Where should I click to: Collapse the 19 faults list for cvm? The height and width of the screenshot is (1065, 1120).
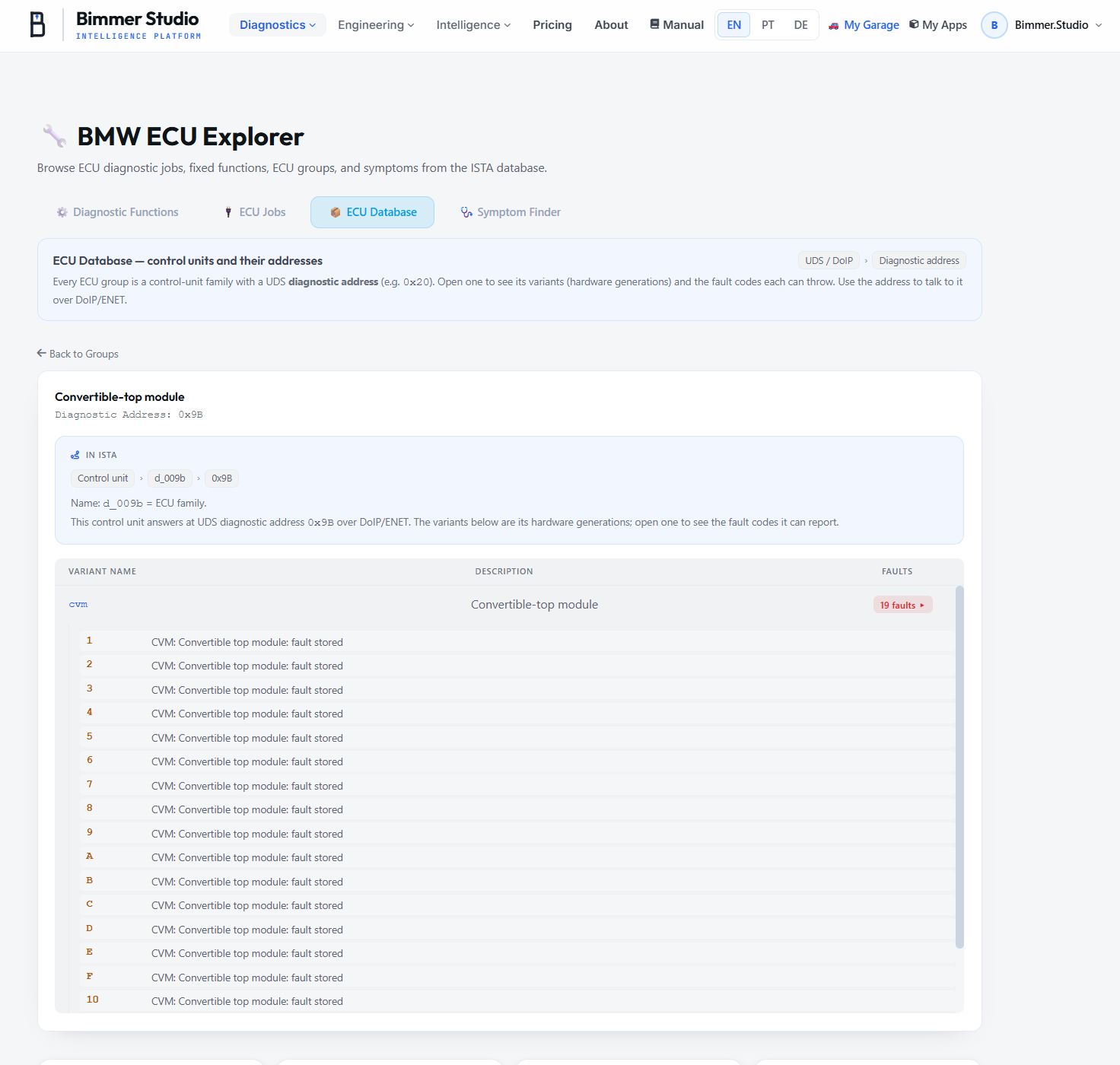coord(902,605)
